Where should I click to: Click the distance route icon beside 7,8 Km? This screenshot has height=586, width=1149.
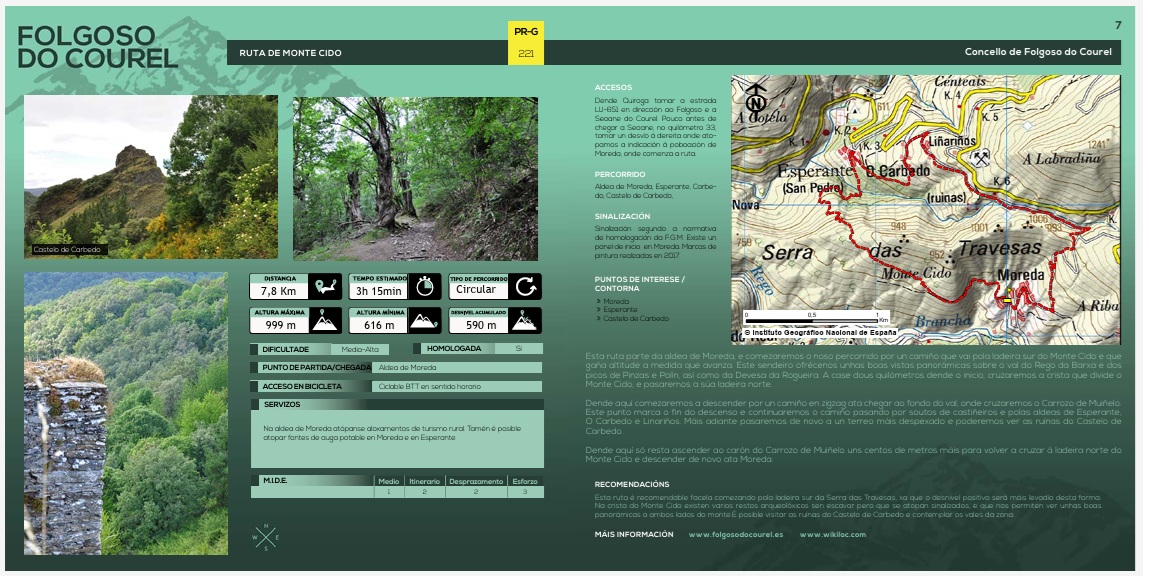(325, 287)
